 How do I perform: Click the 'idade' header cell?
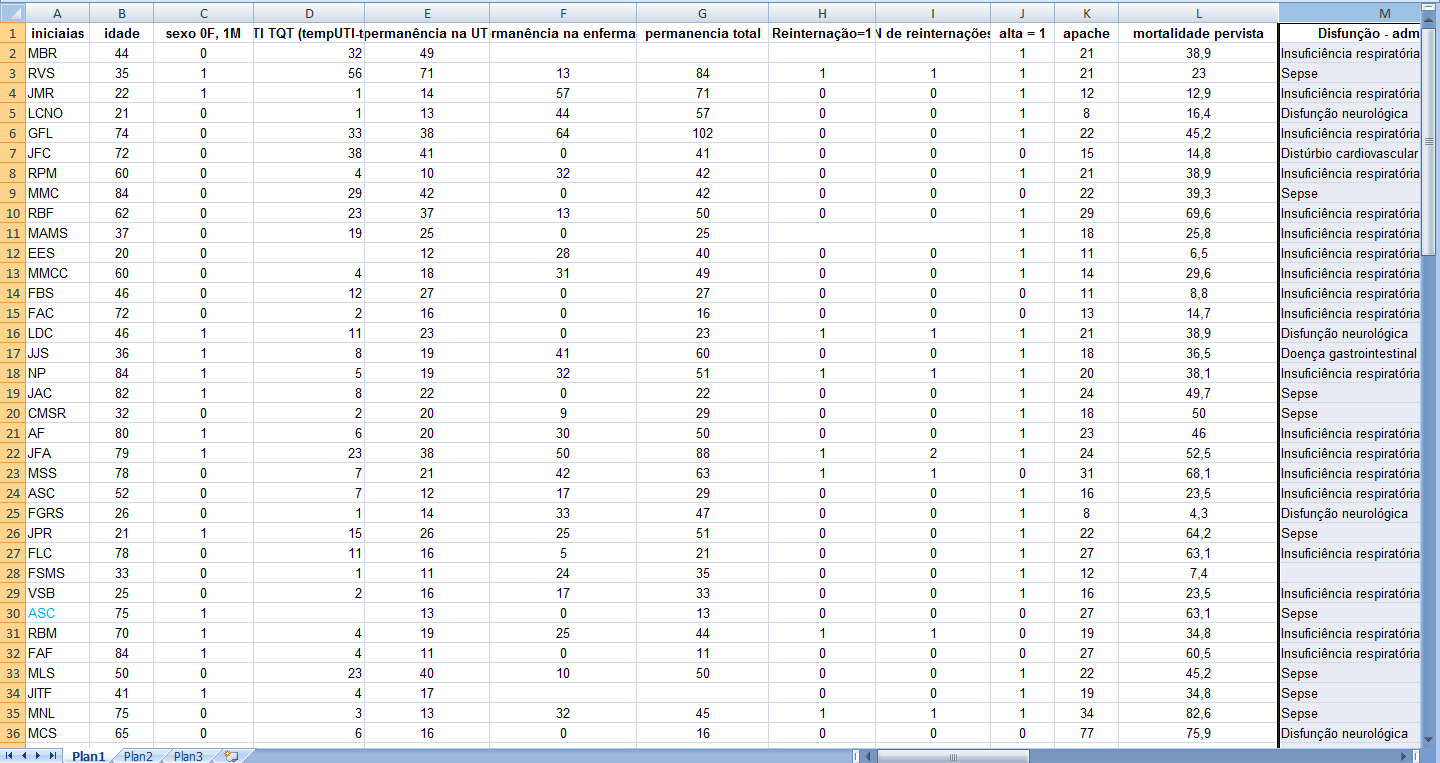[122, 33]
